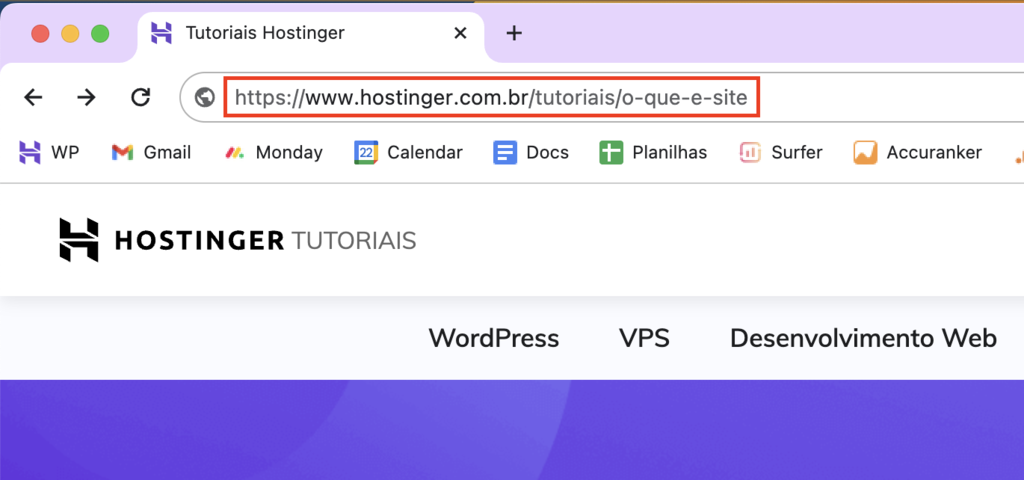
Task: Open the Surfer bookmark
Action: [x=780, y=153]
